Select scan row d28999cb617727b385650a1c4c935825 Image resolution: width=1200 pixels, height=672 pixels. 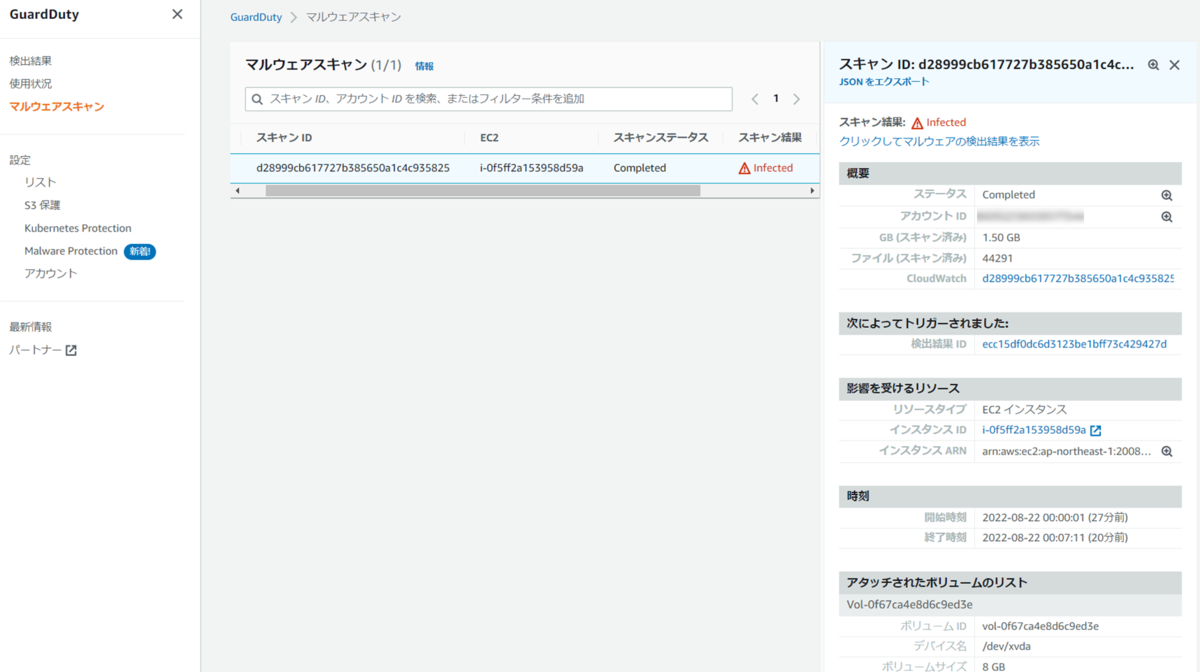525,168
